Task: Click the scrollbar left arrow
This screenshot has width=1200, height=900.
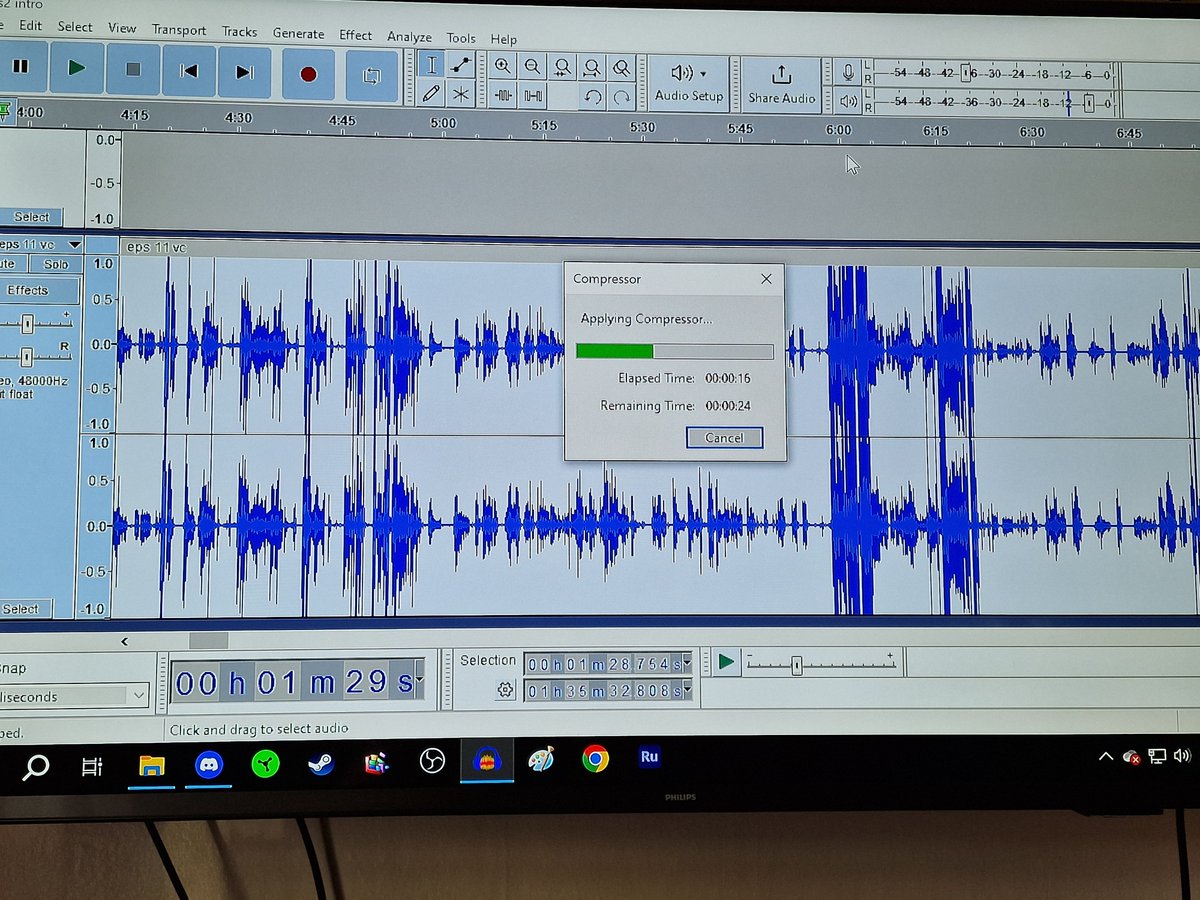Action: tap(124, 641)
